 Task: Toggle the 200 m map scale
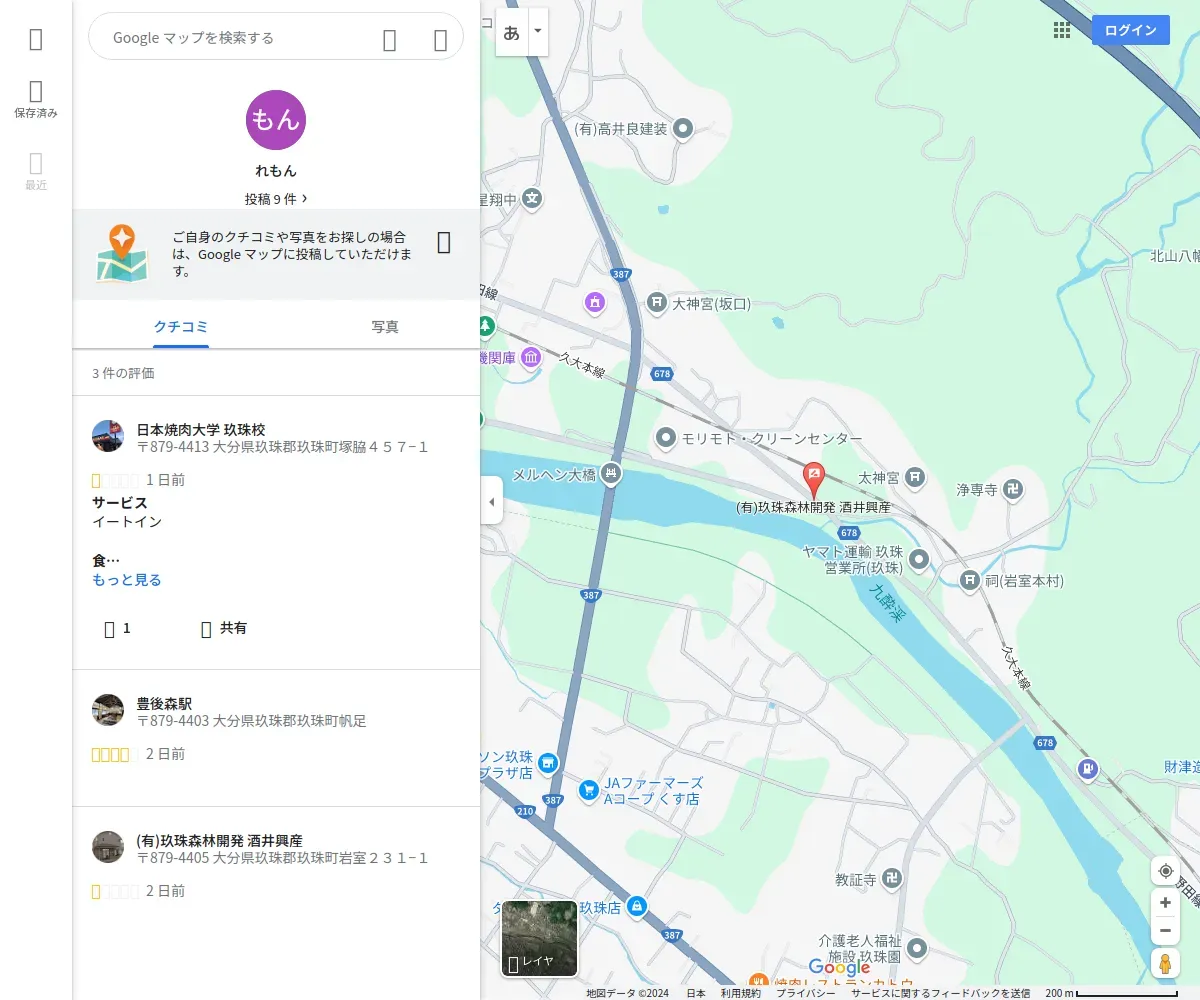[x=1111, y=993]
